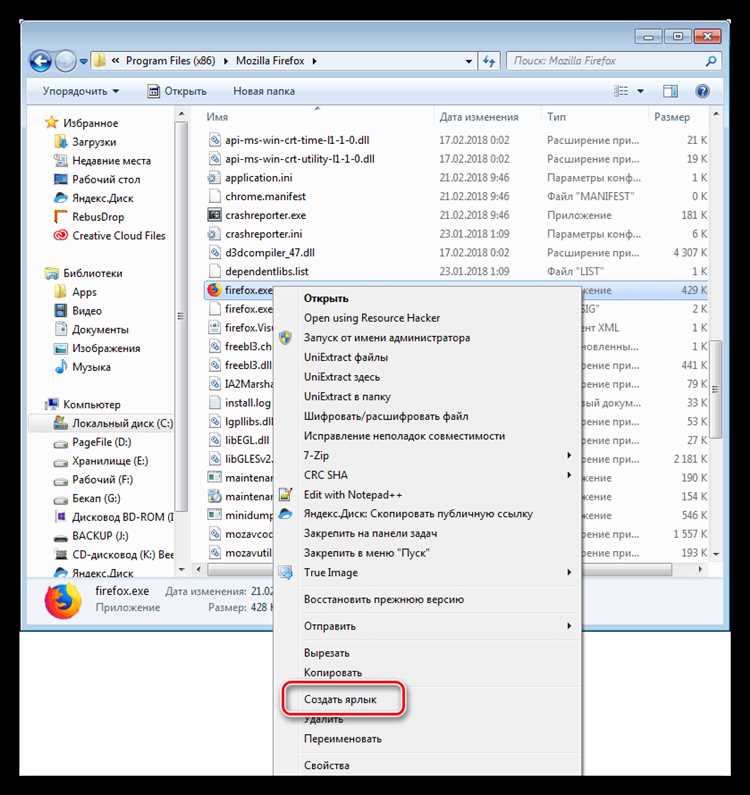Viewport: 750px width, 795px height.
Task: Select the chrome.manifest file
Action: point(265,197)
